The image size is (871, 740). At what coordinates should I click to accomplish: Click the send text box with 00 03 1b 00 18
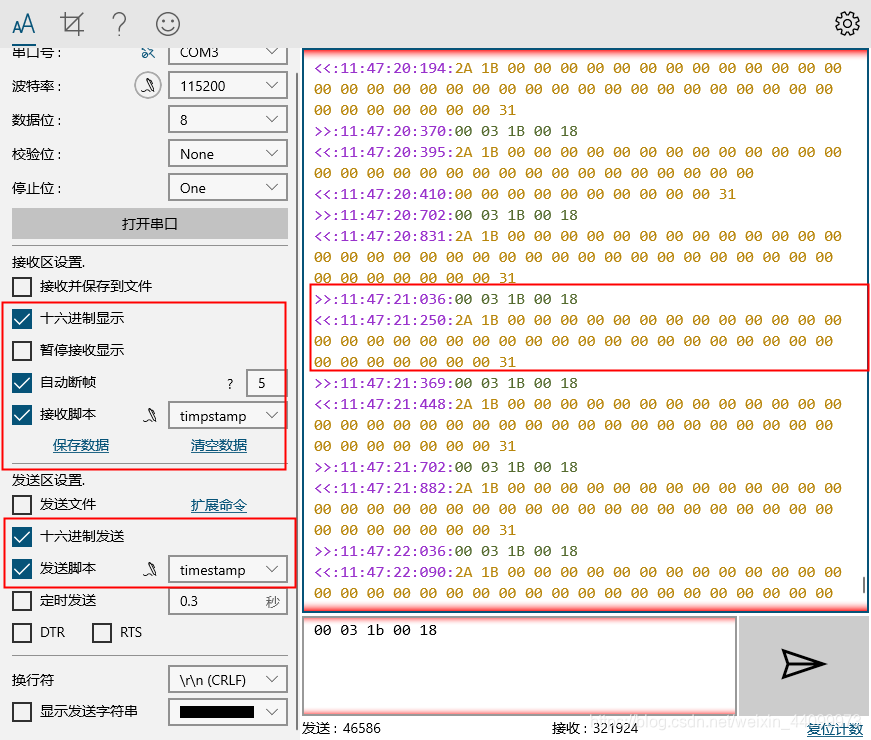pyautogui.click(x=519, y=665)
